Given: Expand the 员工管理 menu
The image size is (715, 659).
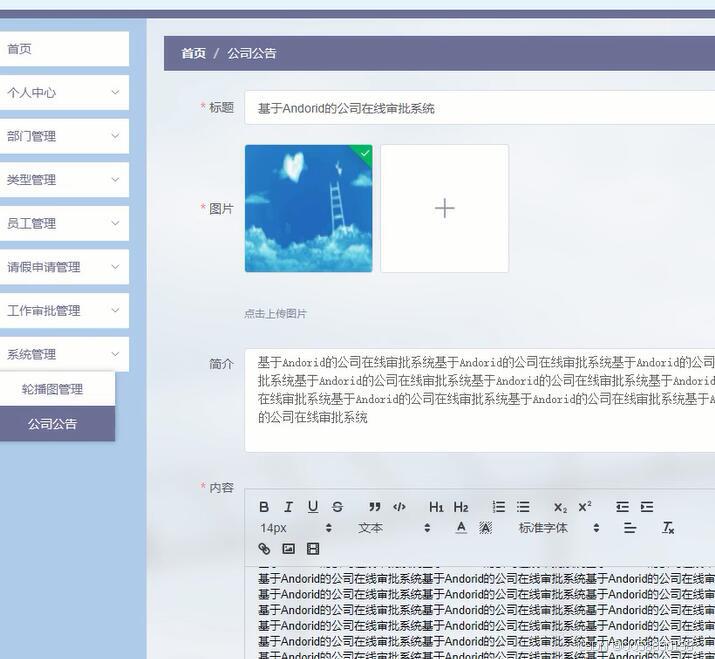Looking at the screenshot, I should tap(64, 223).
